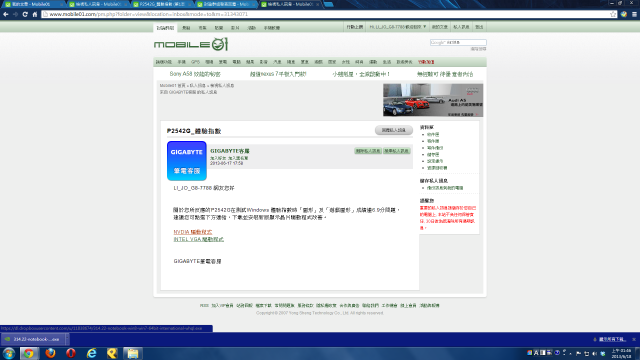Click the extension icon beside the bookmark star
The width and height of the screenshot is (640, 360).
624,14
